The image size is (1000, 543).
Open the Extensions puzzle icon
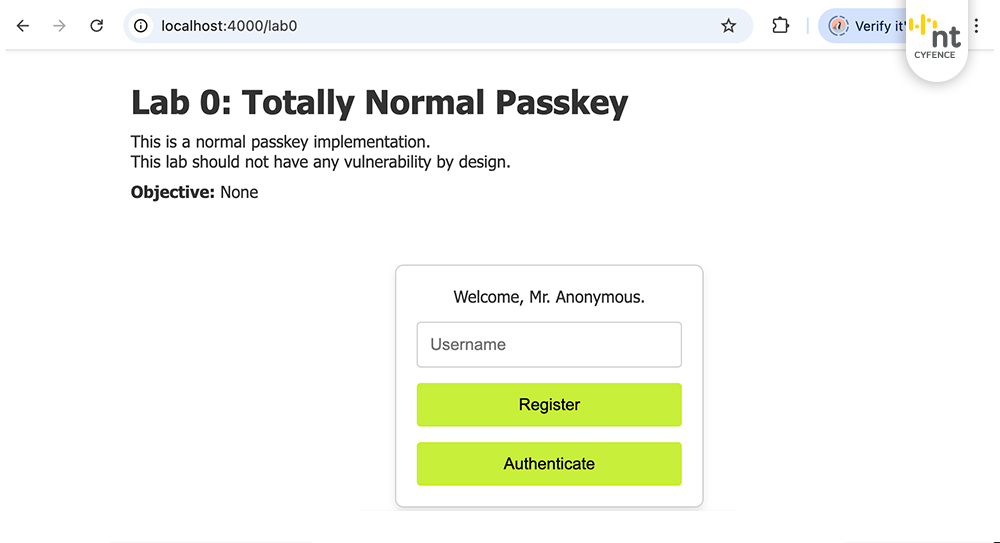tap(781, 26)
